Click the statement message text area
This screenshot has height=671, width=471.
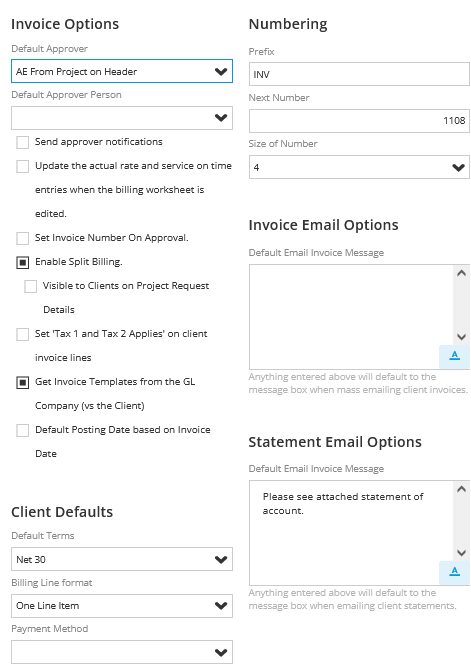tap(351, 533)
